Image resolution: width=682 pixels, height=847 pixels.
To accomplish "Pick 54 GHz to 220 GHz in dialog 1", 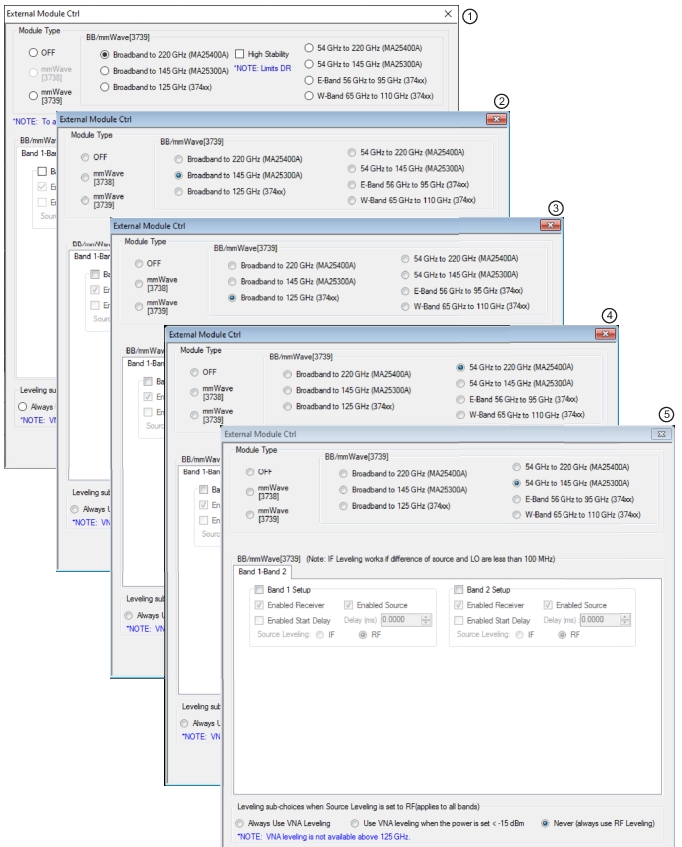I will click(309, 48).
